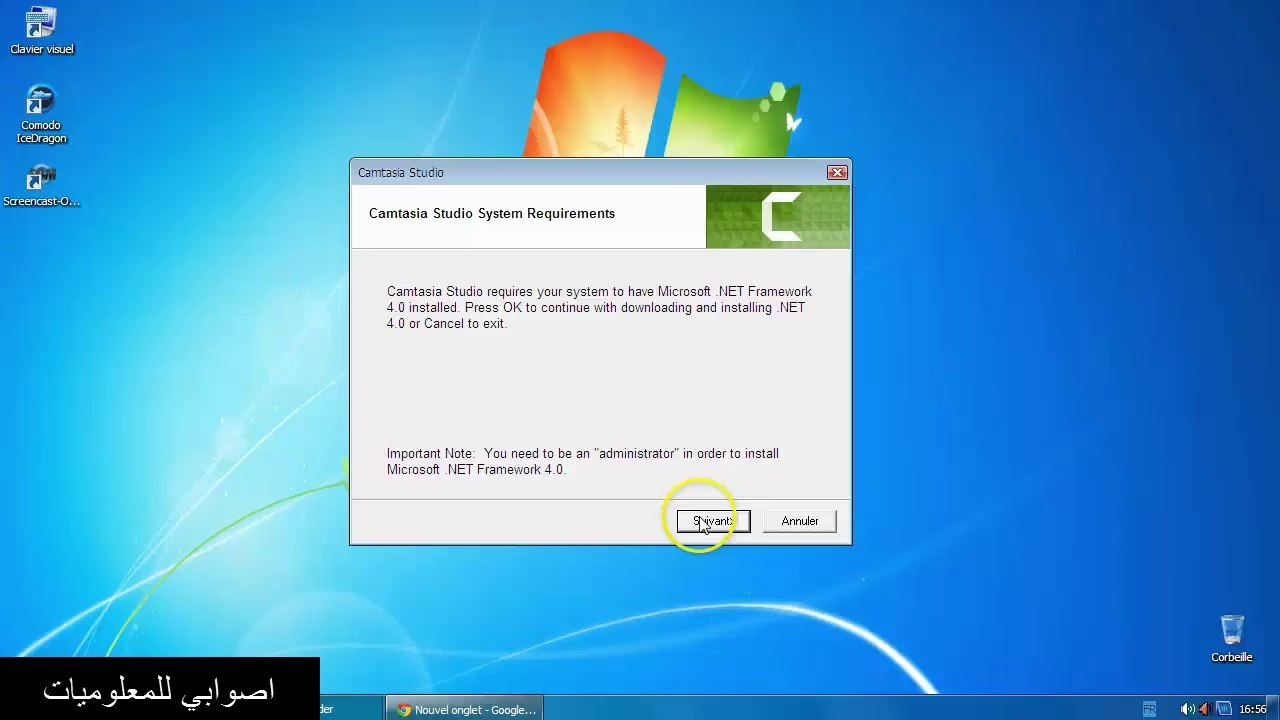
Task: Click the Suivant button in the installer
Action: click(x=713, y=521)
